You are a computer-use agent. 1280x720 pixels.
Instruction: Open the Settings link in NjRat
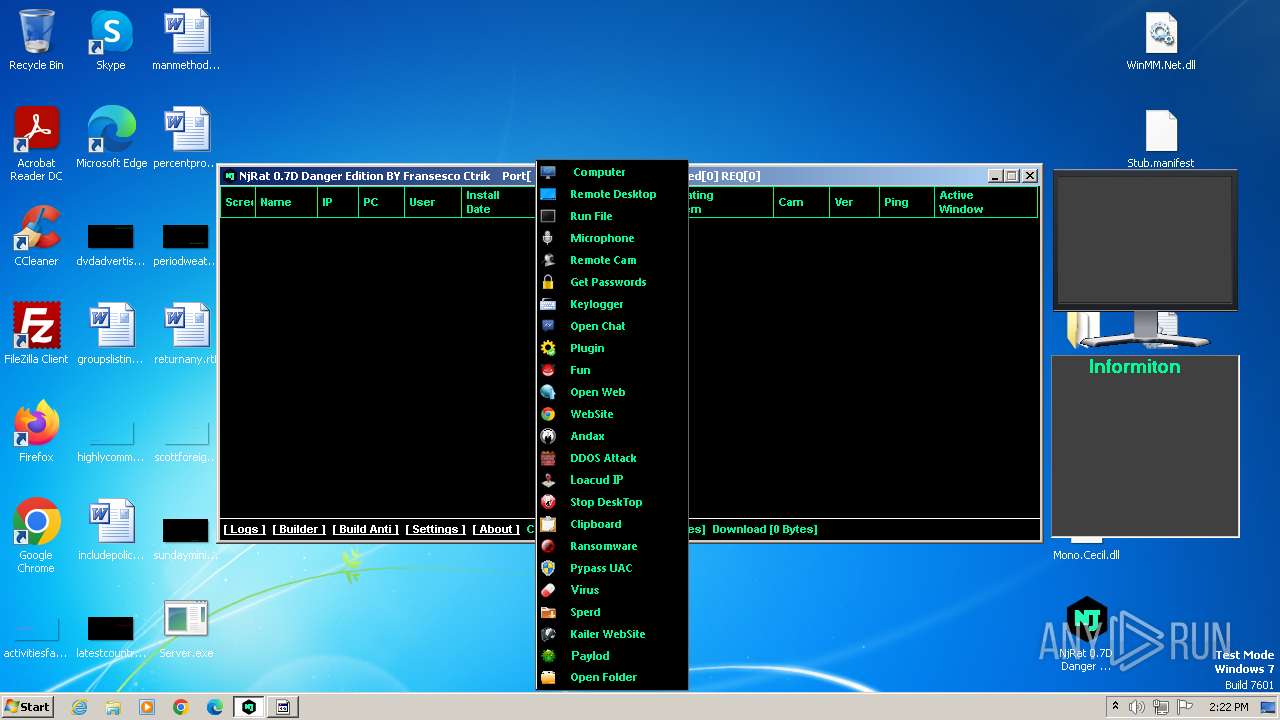pos(435,529)
